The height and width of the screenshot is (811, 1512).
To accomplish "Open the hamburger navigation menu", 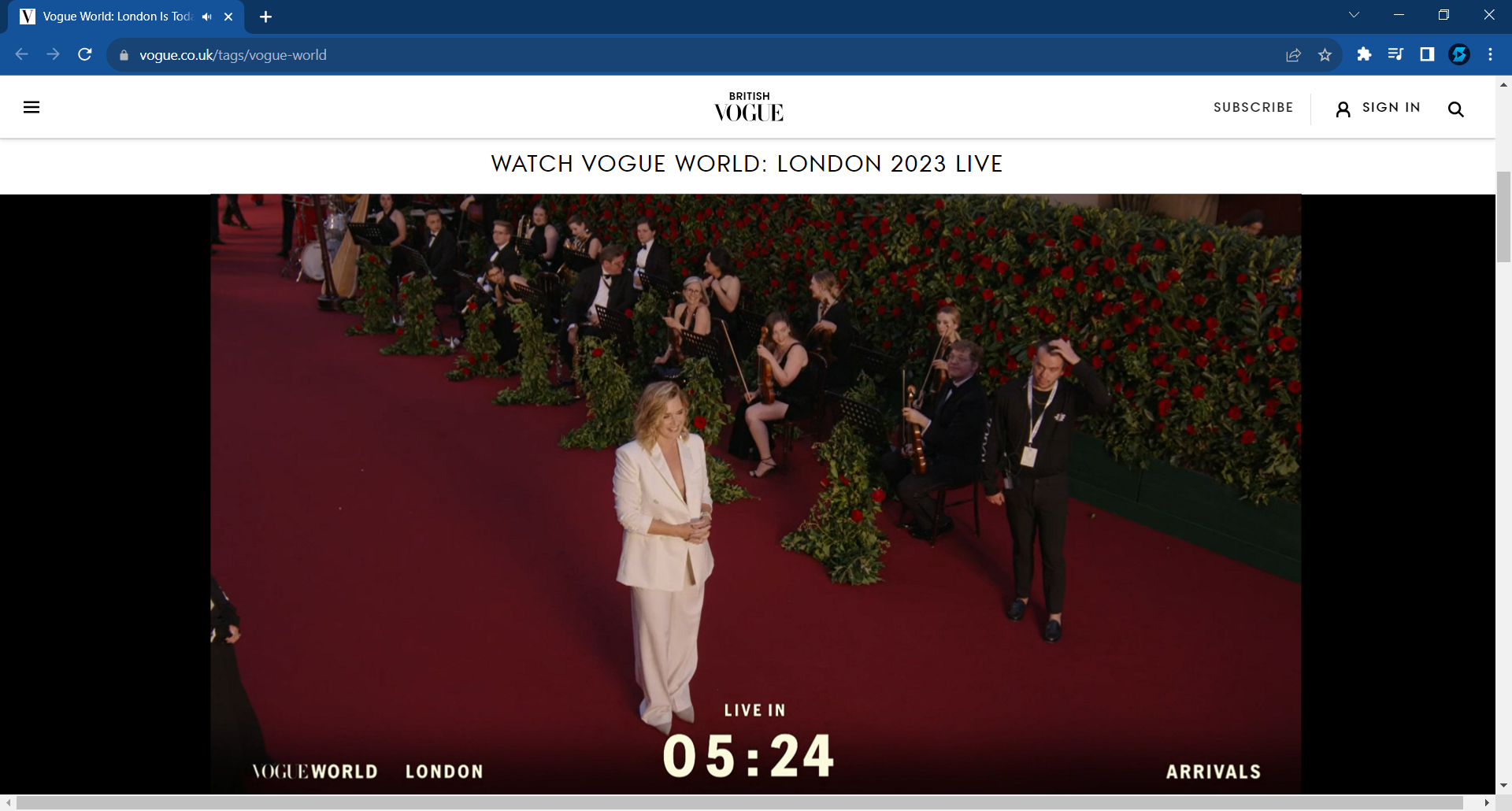I will point(31,107).
